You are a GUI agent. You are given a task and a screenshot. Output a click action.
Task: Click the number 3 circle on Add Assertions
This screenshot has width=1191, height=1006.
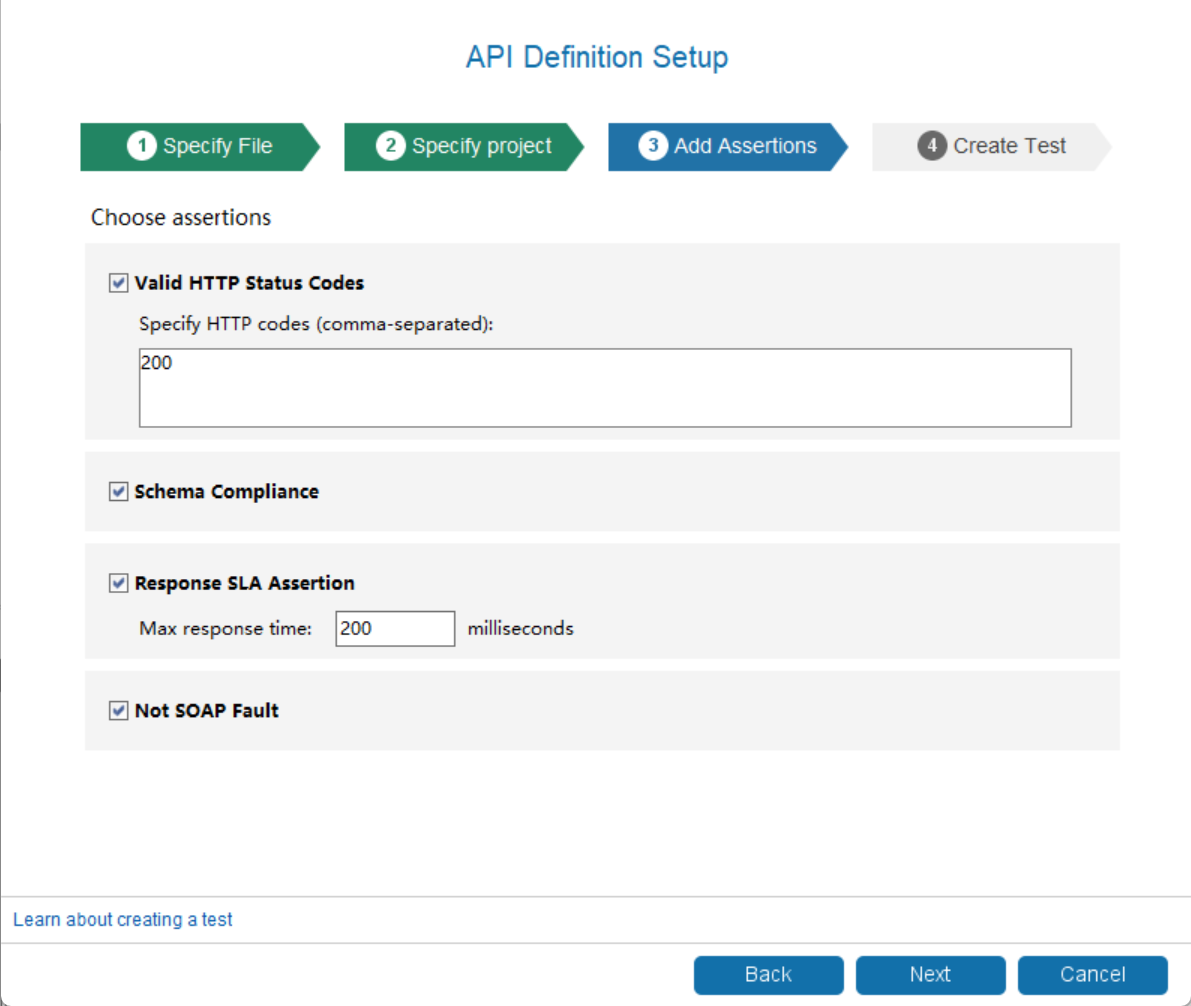tap(653, 146)
